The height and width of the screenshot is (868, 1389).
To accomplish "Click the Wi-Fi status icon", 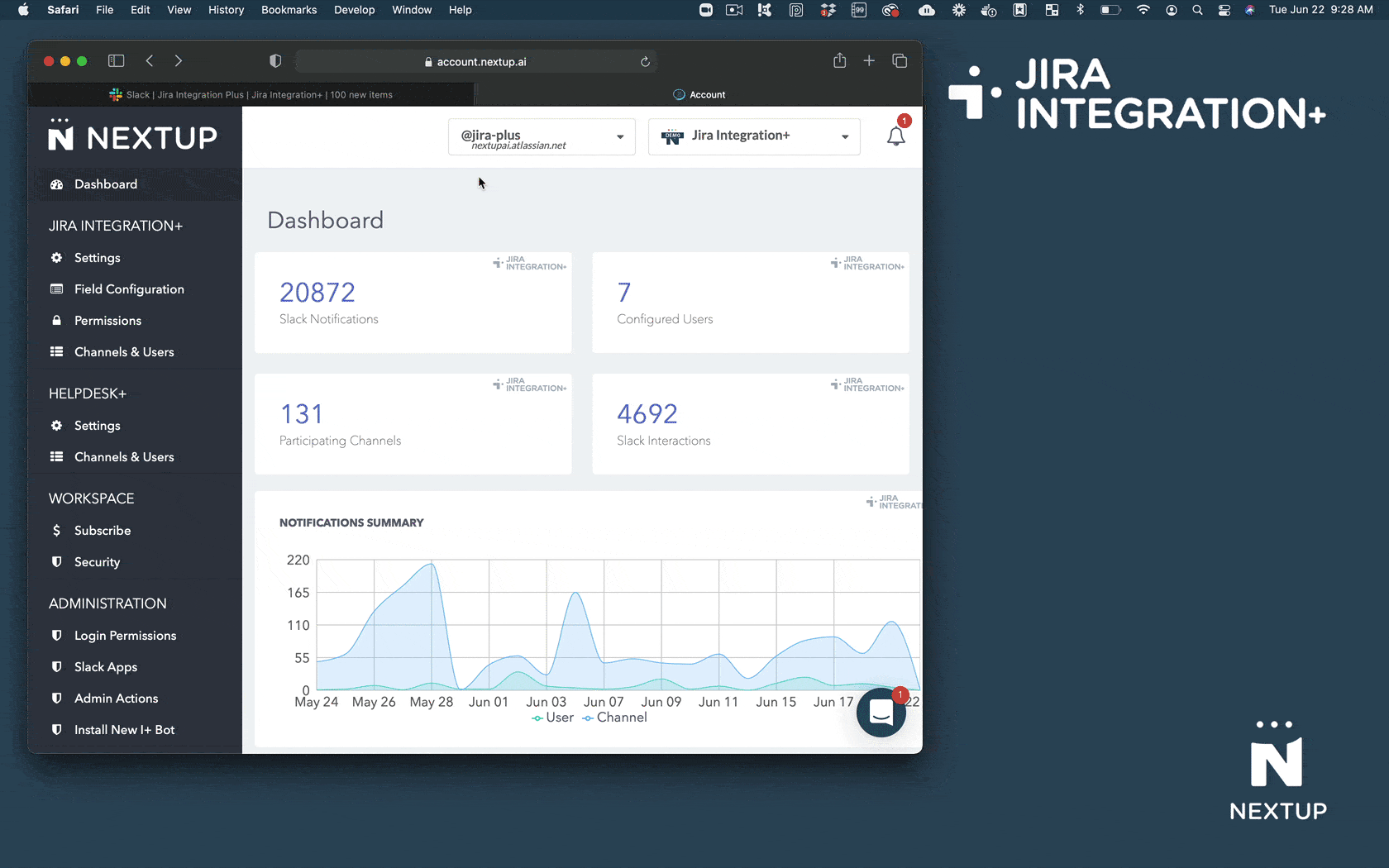I will [x=1143, y=10].
